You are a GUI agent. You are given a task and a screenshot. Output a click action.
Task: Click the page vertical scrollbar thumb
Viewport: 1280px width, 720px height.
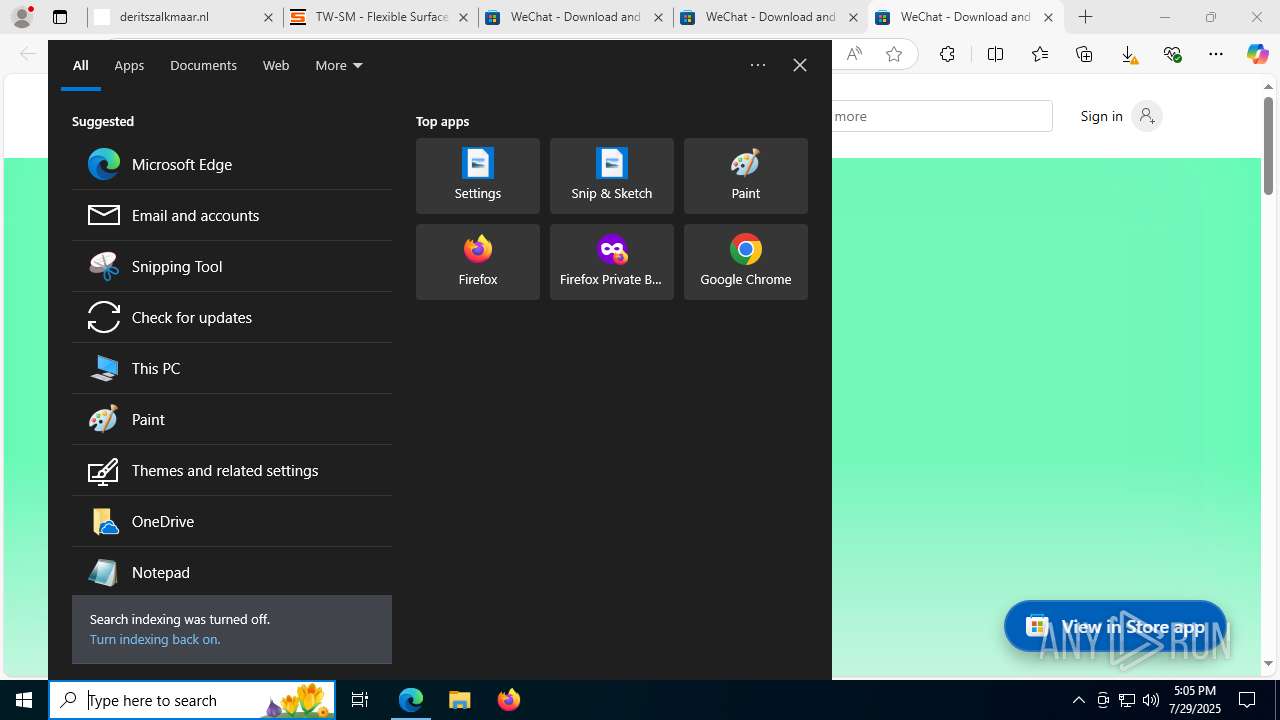[x=1268, y=147]
